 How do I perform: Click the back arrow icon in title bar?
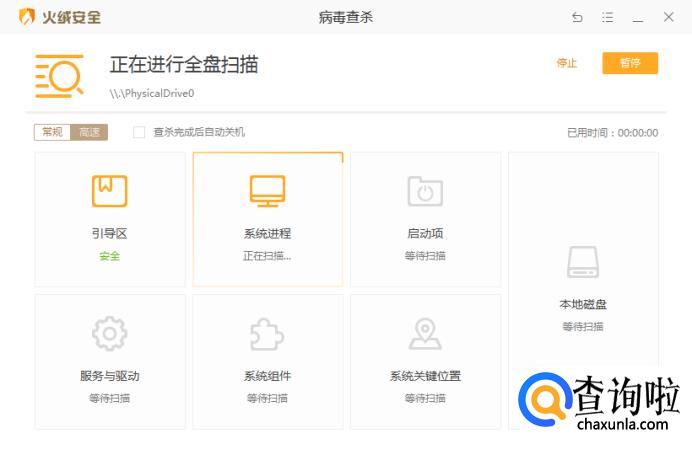click(x=577, y=17)
